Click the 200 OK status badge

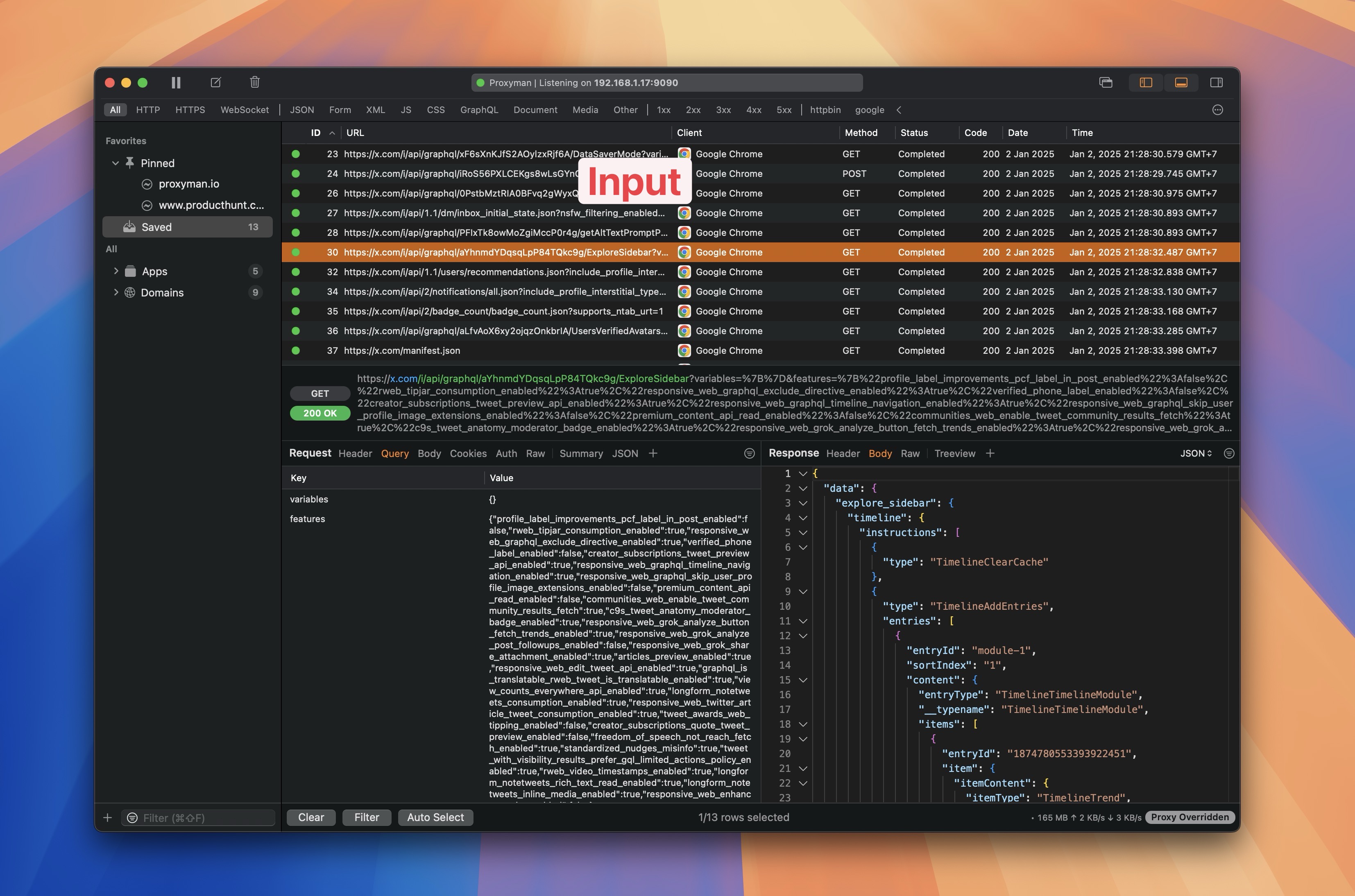320,413
